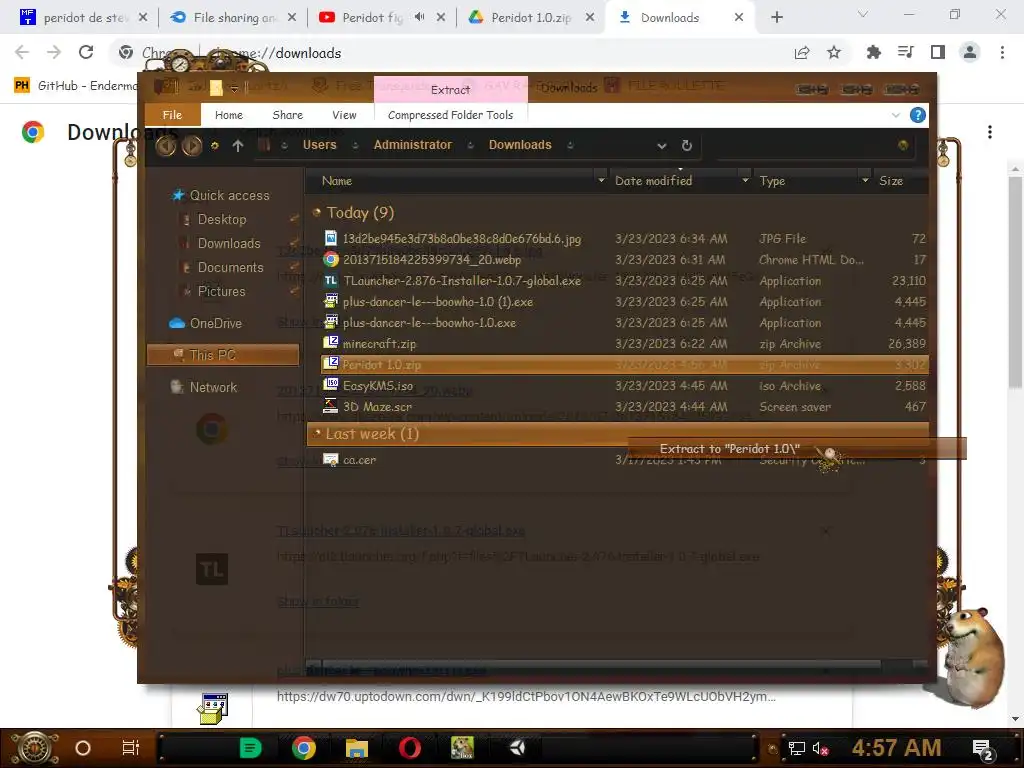Open the File ribbon tab

coord(172,115)
